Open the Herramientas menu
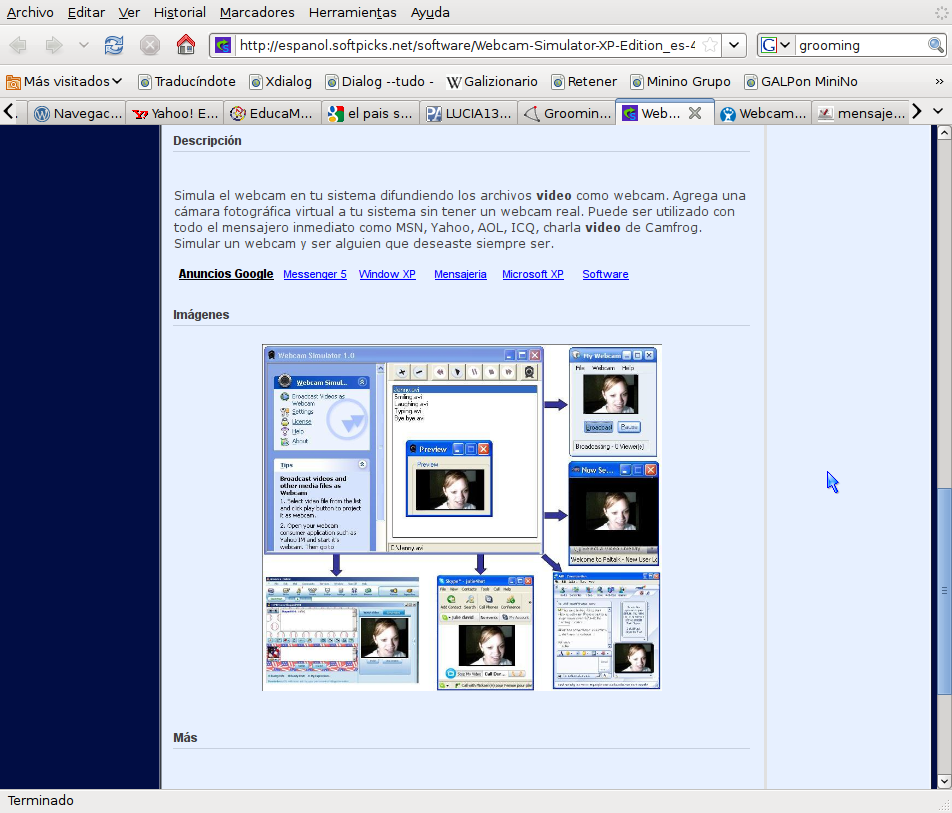The width and height of the screenshot is (952, 813). pos(352,12)
